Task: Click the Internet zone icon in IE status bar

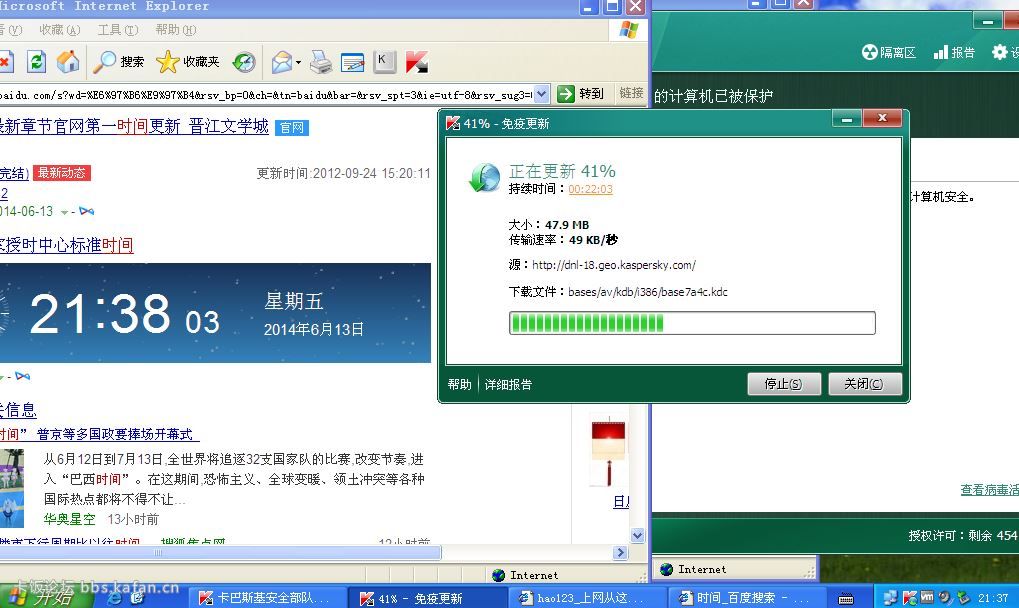Action: [499, 575]
